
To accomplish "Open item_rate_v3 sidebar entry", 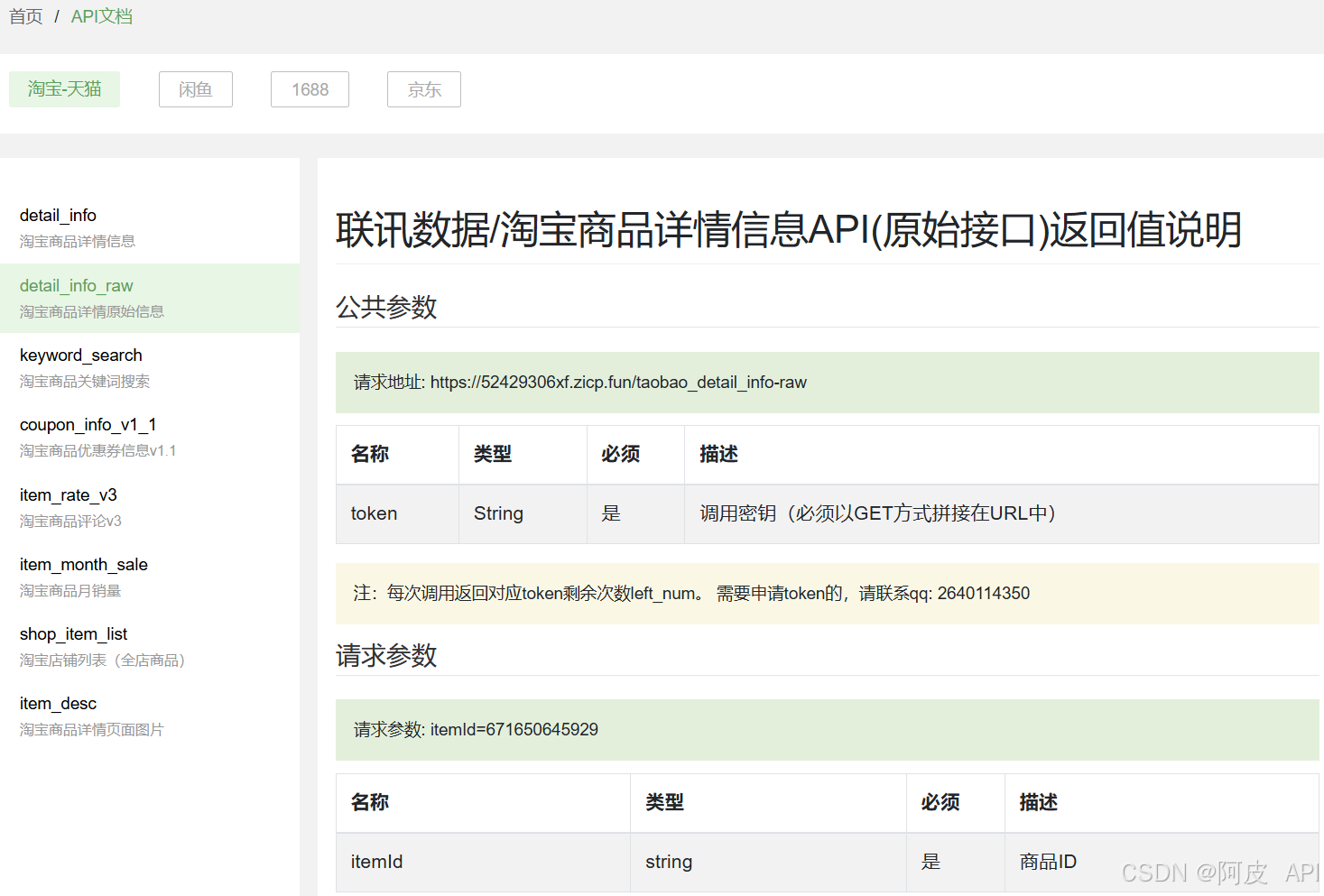I will click(150, 507).
